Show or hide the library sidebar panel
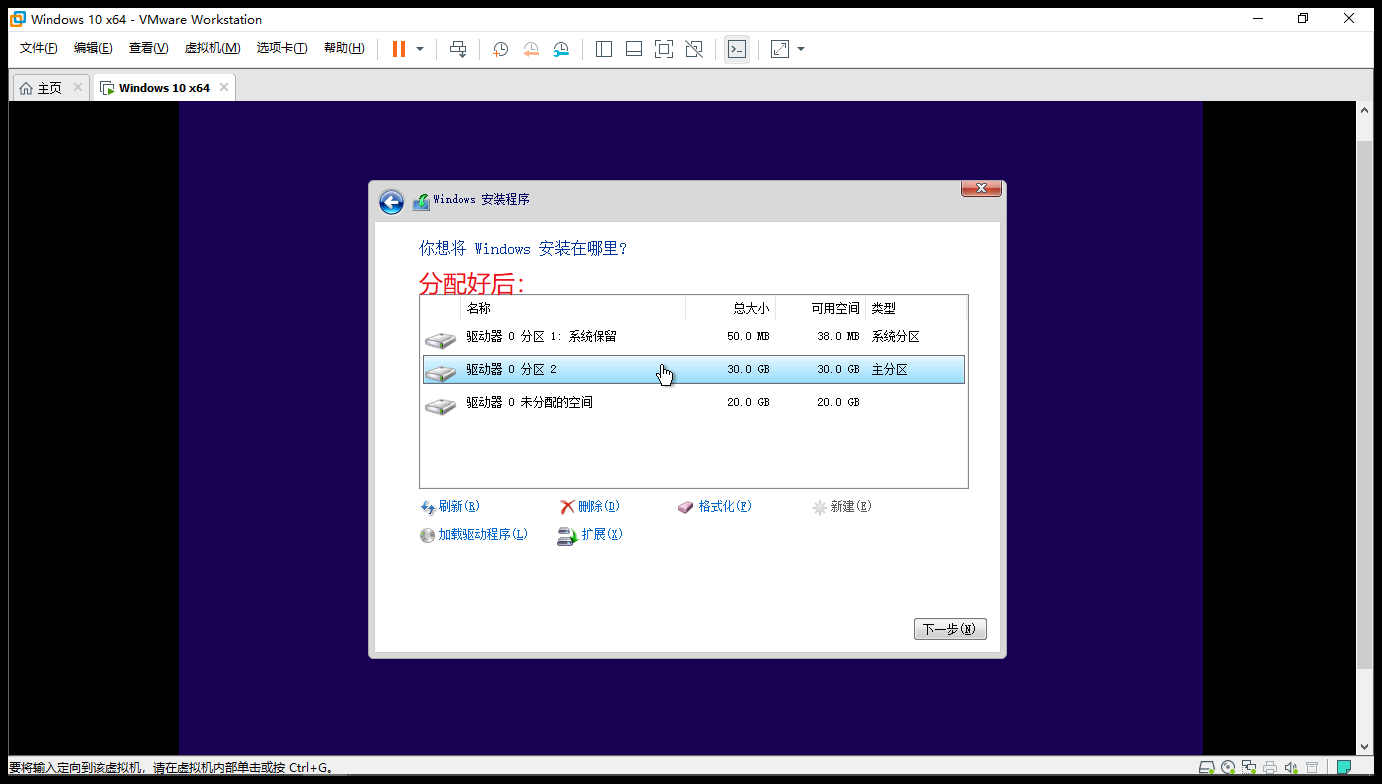Screen dimensions: 1382x784 coord(604,49)
